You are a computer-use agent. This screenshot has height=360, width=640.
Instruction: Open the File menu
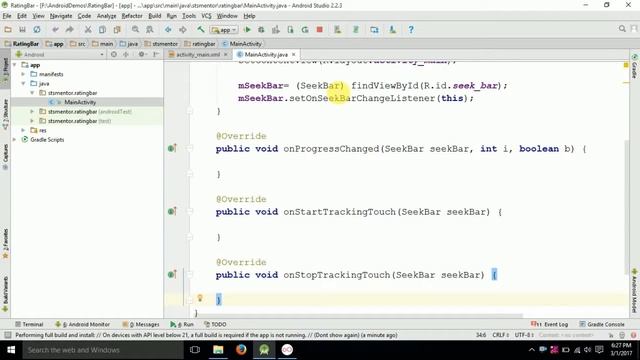(x=7, y=16)
